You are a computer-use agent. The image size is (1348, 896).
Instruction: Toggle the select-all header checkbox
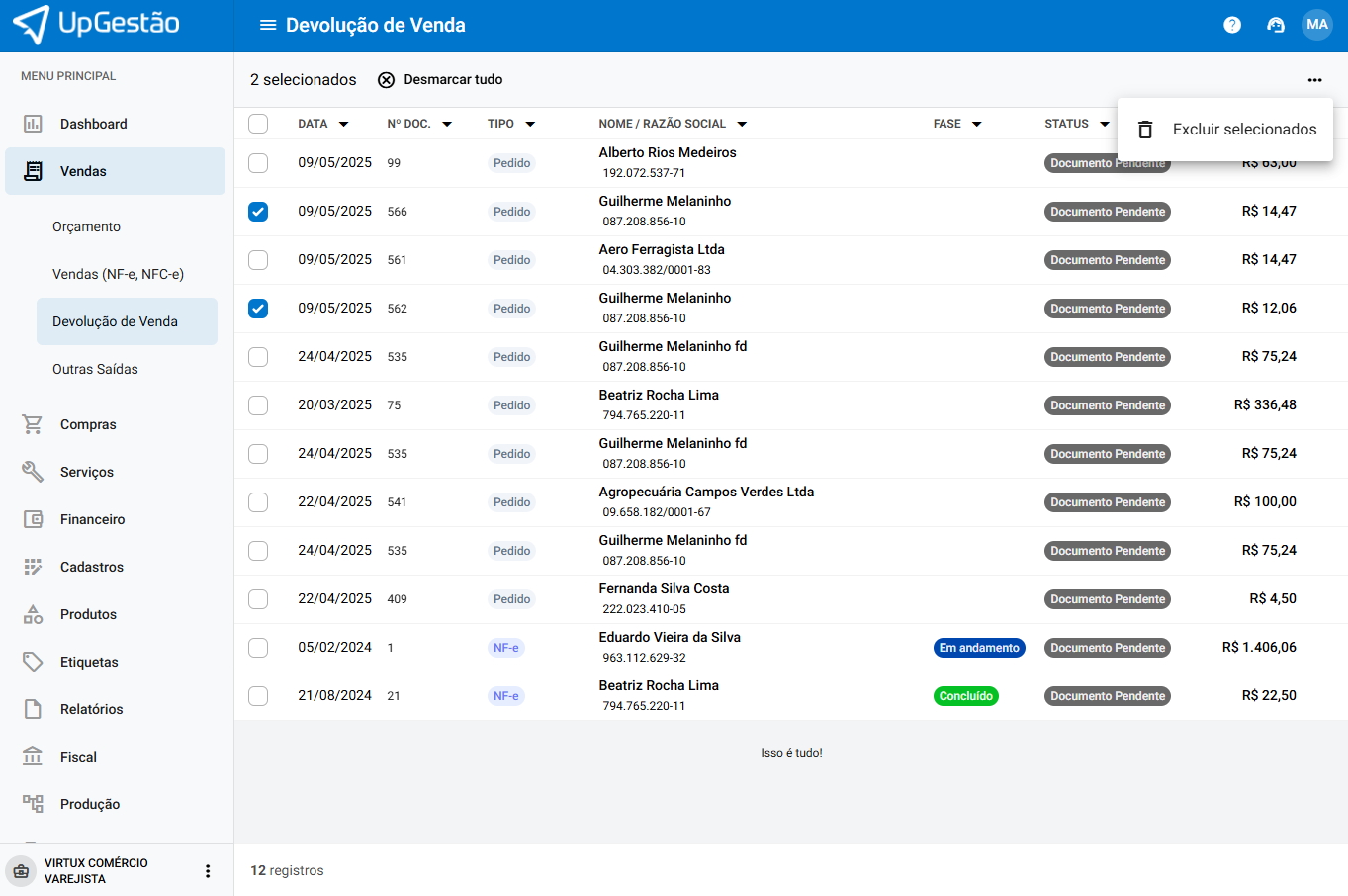[258, 124]
